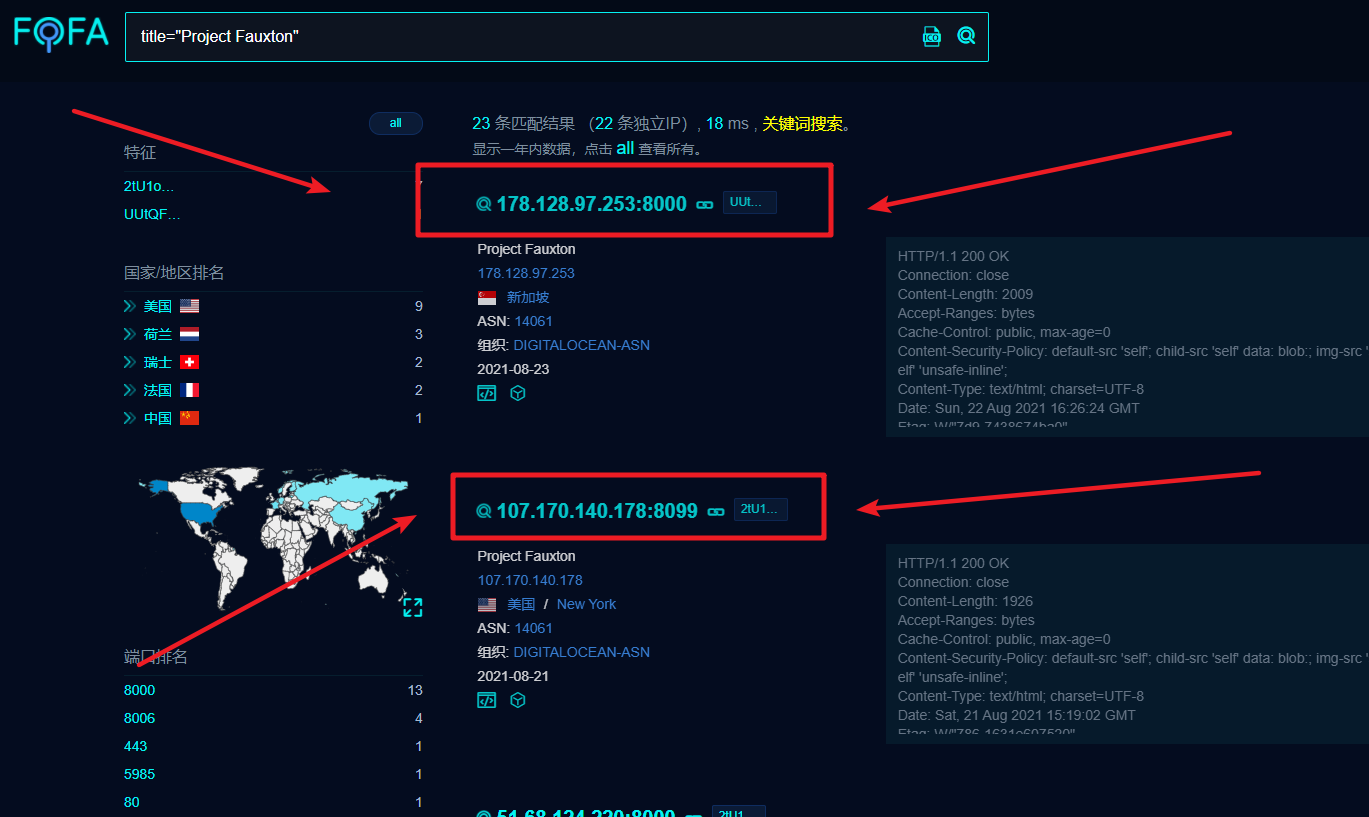Click the 2tU1o... feature filter
This screenshot has height=817, width=1369.
click(x=148, y=185)
